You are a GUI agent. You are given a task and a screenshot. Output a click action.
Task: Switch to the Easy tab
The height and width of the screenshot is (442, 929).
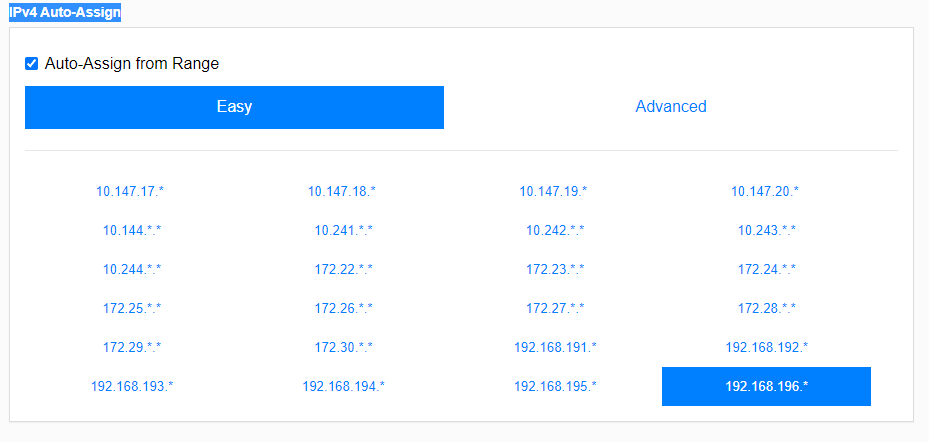click(234, 107)
